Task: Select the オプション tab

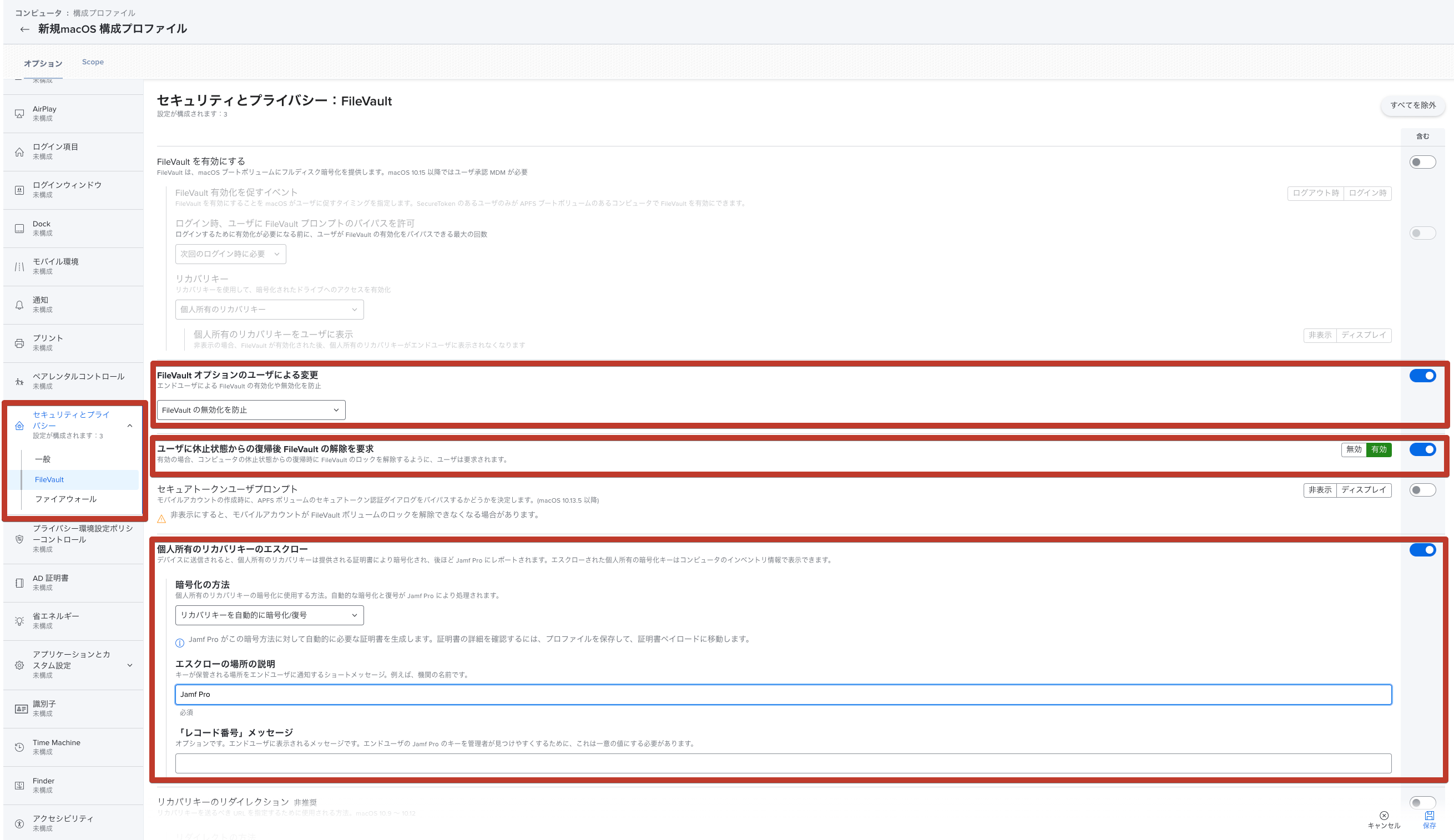Action: click(x=43, y=63)
